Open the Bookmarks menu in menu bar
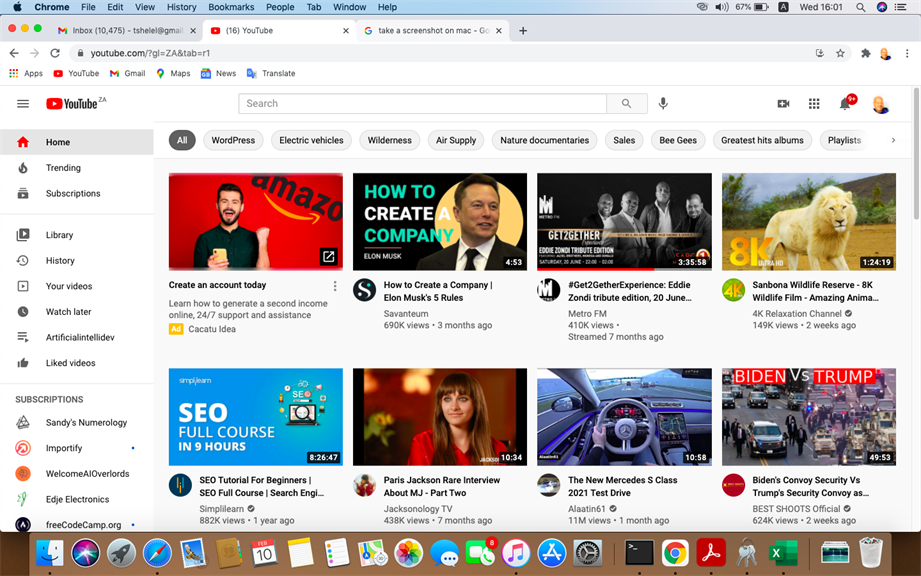The image size is (921, 576). pyautogui.click(x=231, y=7)
